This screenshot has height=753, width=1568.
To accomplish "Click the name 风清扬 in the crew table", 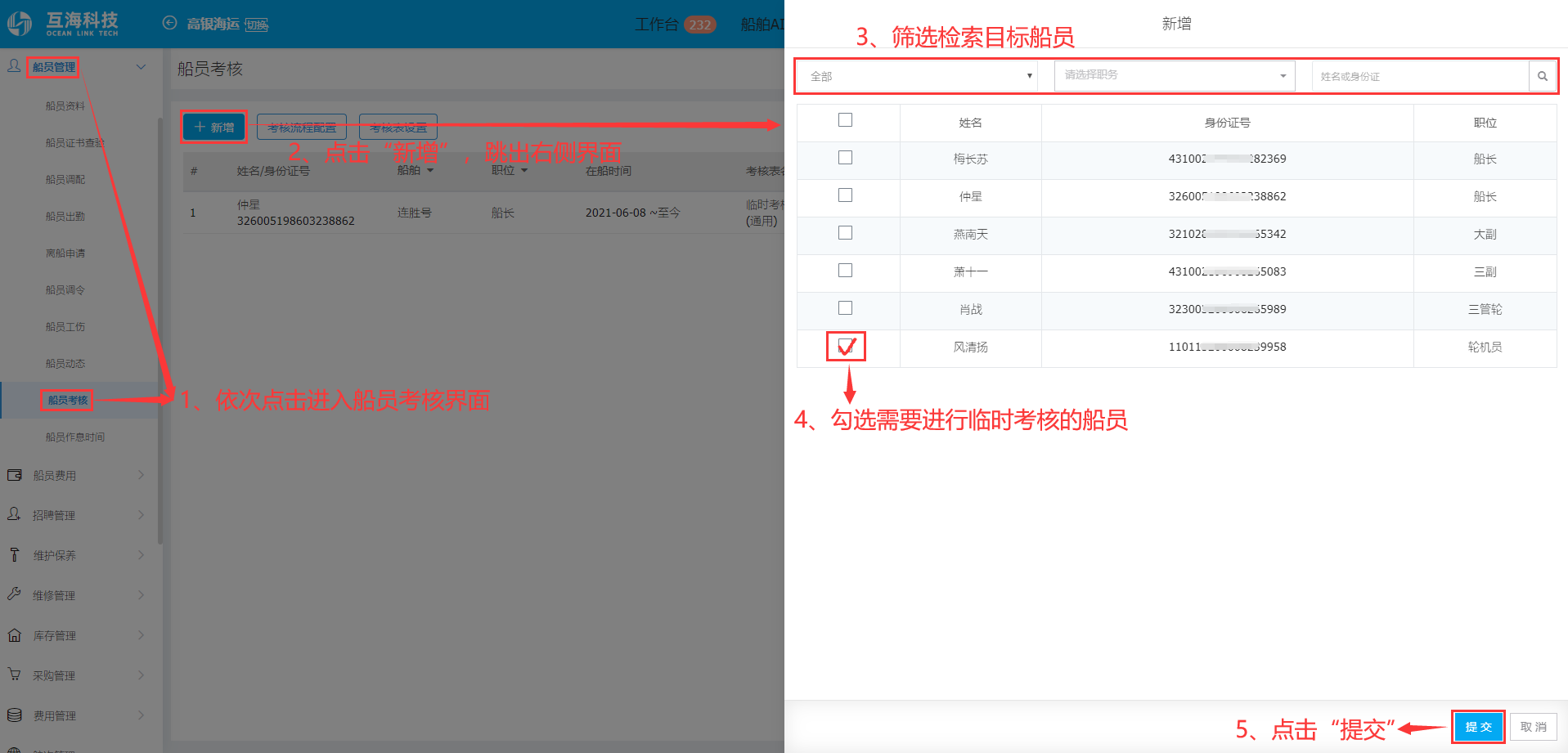I will pos(970,347).
